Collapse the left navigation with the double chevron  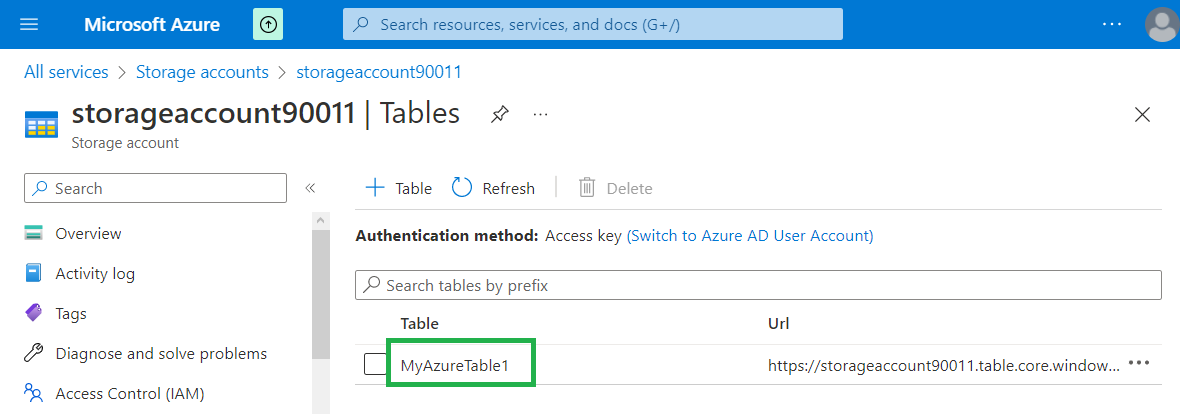(x=309, y=188)
